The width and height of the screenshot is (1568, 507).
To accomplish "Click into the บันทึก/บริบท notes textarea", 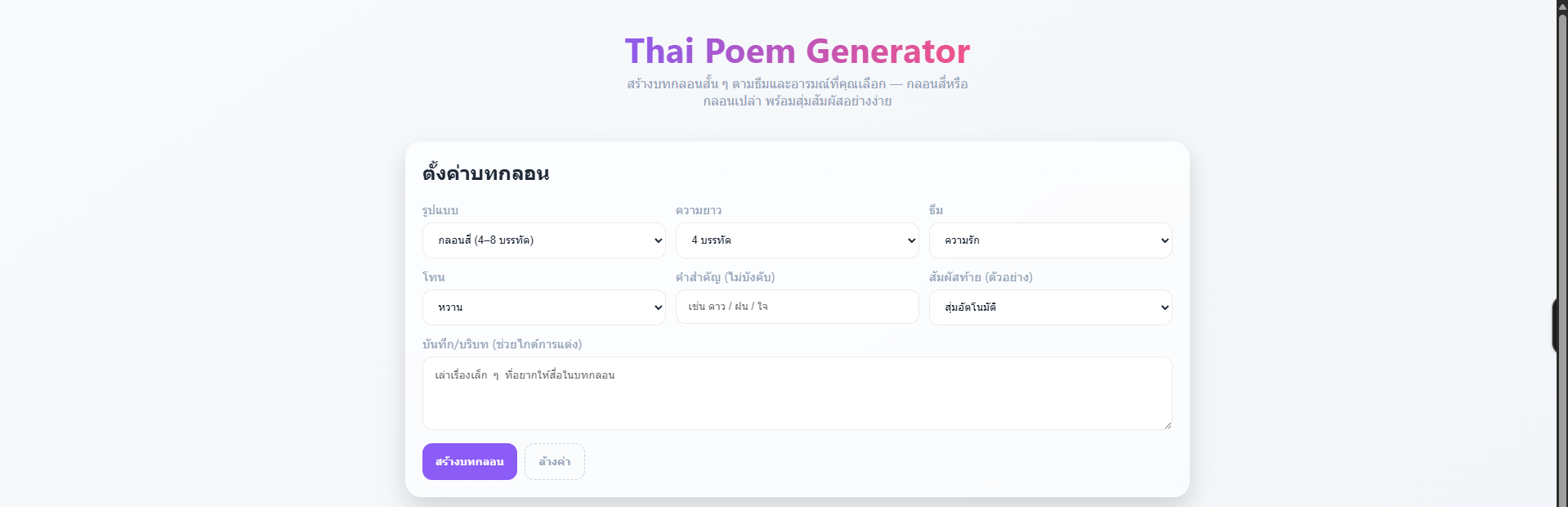I will coord(797,393).
